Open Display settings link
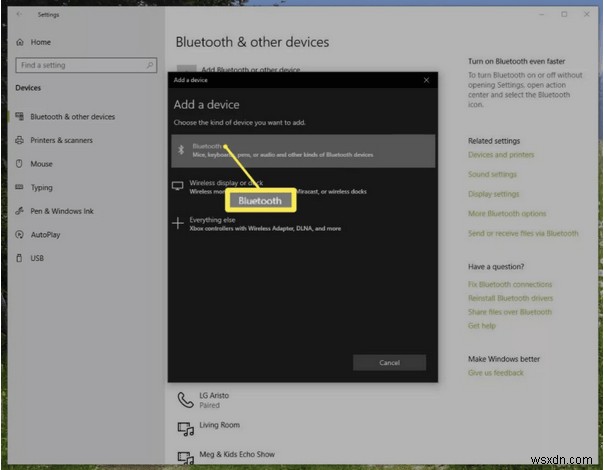604x470 pixels. coord(493,194)
